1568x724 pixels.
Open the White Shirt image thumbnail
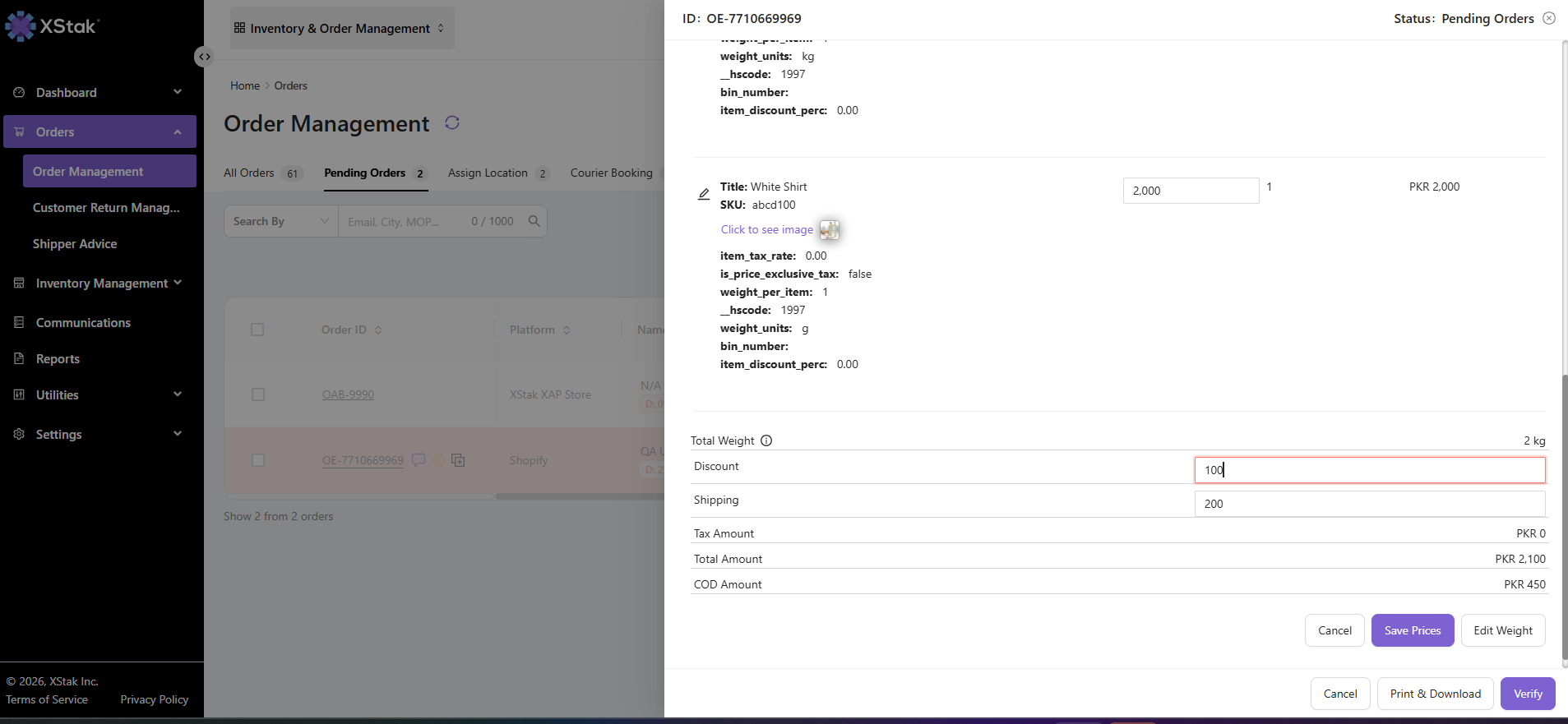[x=829, y=230]
